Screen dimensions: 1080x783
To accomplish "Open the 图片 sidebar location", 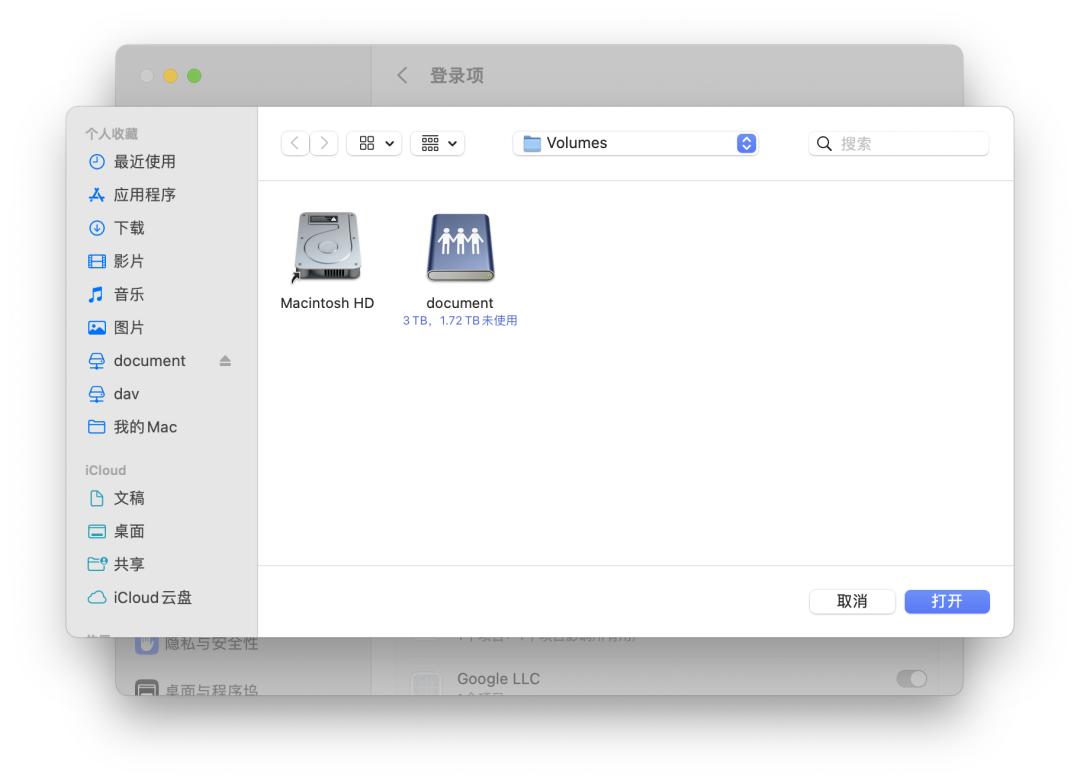I will (125, 327).
